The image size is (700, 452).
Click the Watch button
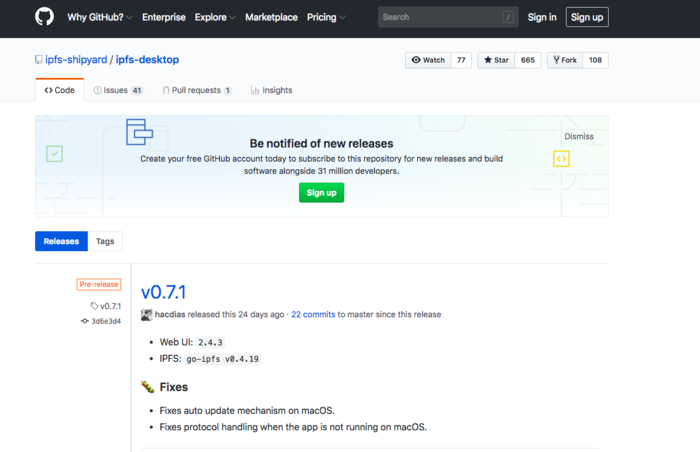pos(428,60)
